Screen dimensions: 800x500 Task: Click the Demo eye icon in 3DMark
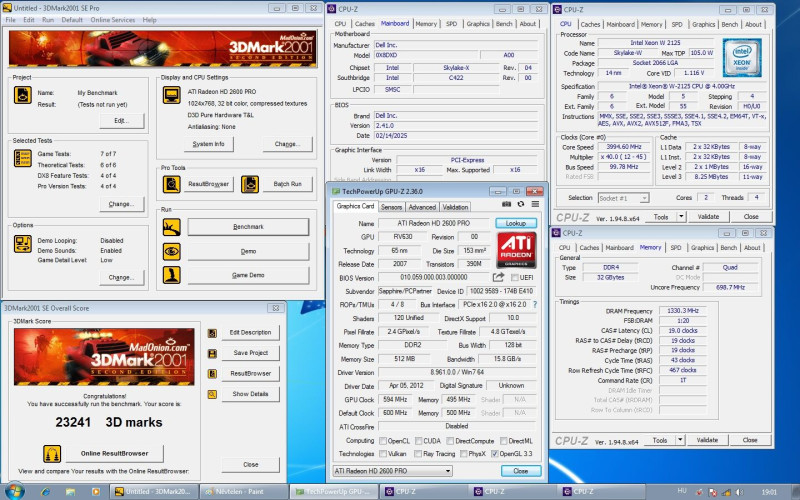tap(170, 252)
